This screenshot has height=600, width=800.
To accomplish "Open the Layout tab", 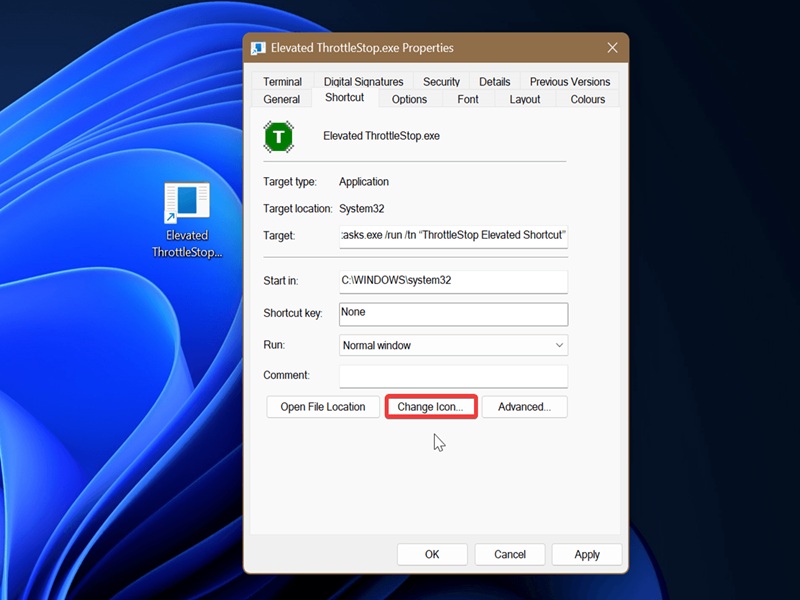I will 524,99.
